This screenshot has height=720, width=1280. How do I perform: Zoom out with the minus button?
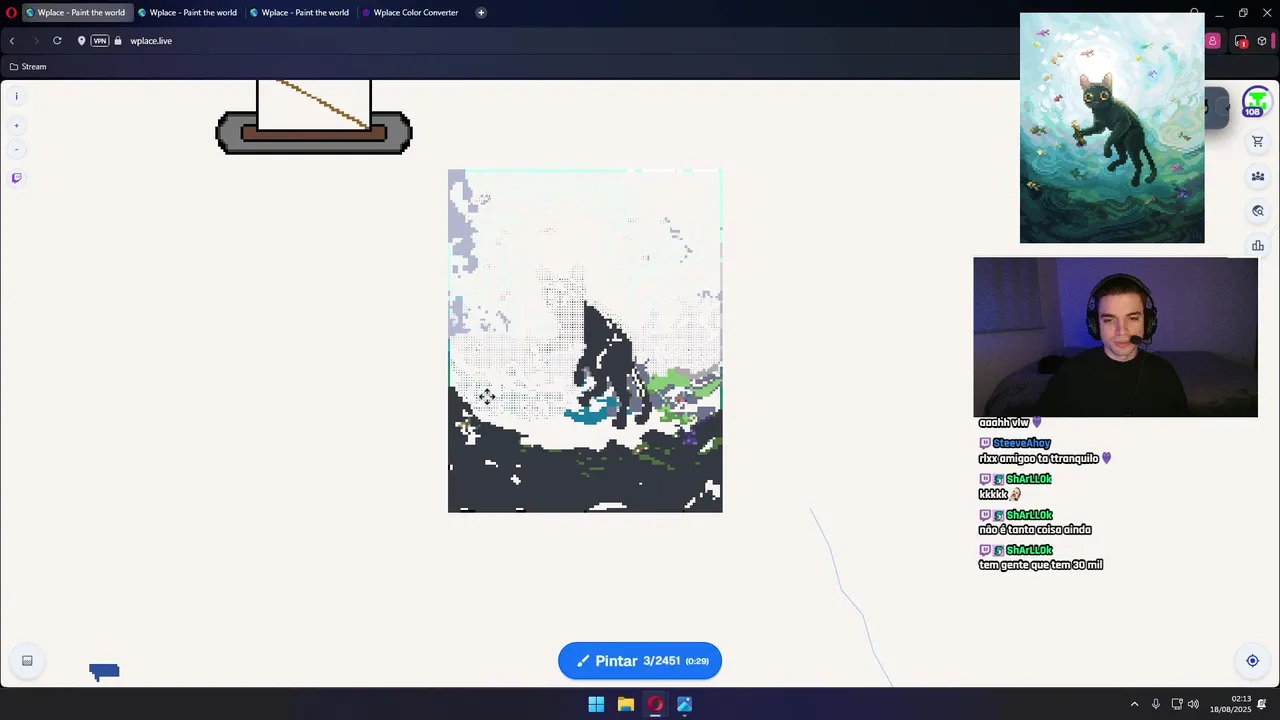coord(16,150)
